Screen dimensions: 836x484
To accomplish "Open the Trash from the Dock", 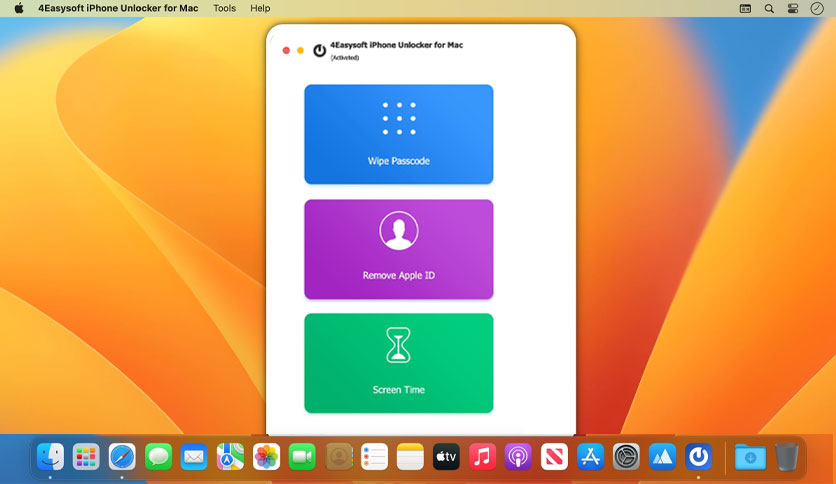I will pos(786,457).
